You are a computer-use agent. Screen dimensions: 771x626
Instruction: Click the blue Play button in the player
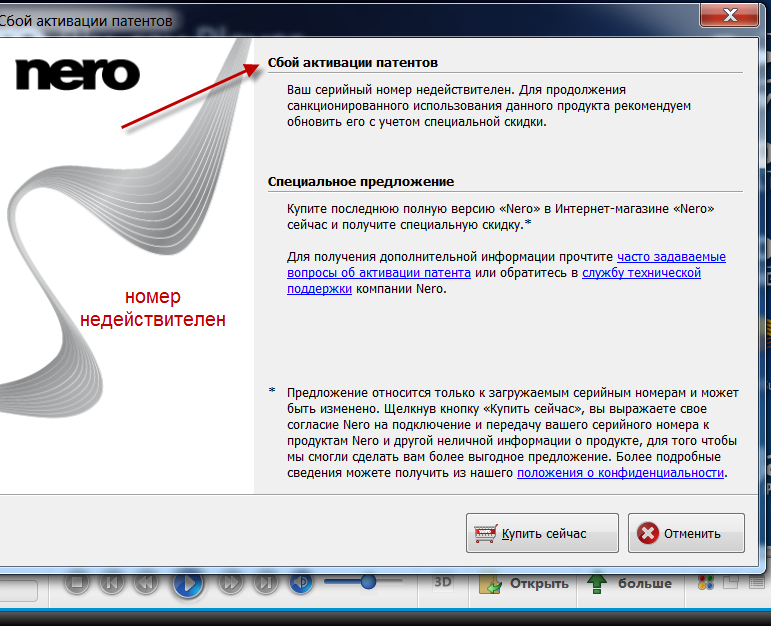click(x=187, y=584)
